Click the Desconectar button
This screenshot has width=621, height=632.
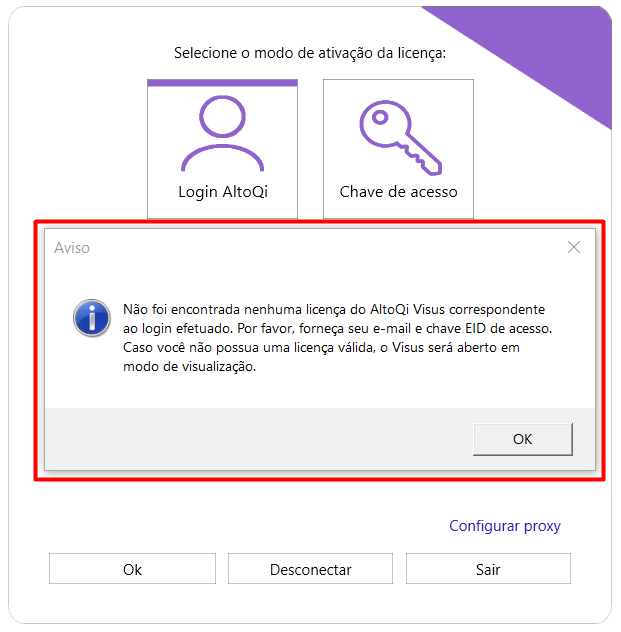pos(310,569)
